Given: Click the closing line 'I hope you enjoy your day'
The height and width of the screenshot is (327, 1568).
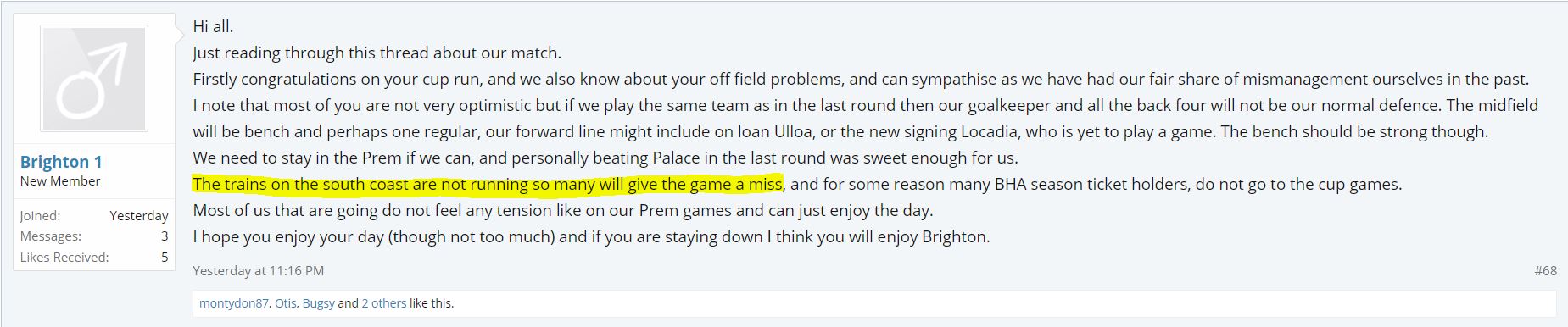Looking at the screenshot, I should point(591,236).
